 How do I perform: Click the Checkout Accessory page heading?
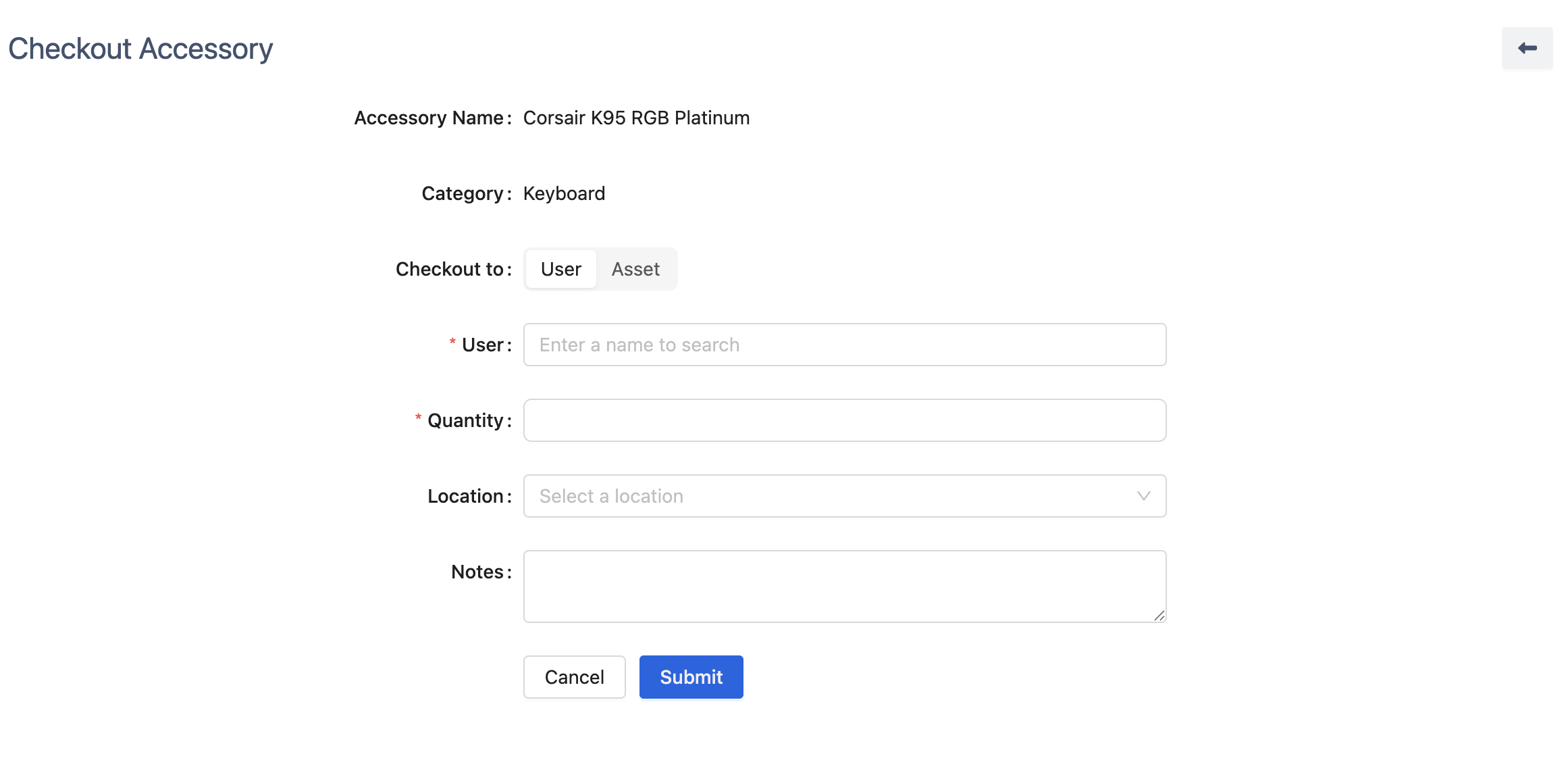pos(140,49)
